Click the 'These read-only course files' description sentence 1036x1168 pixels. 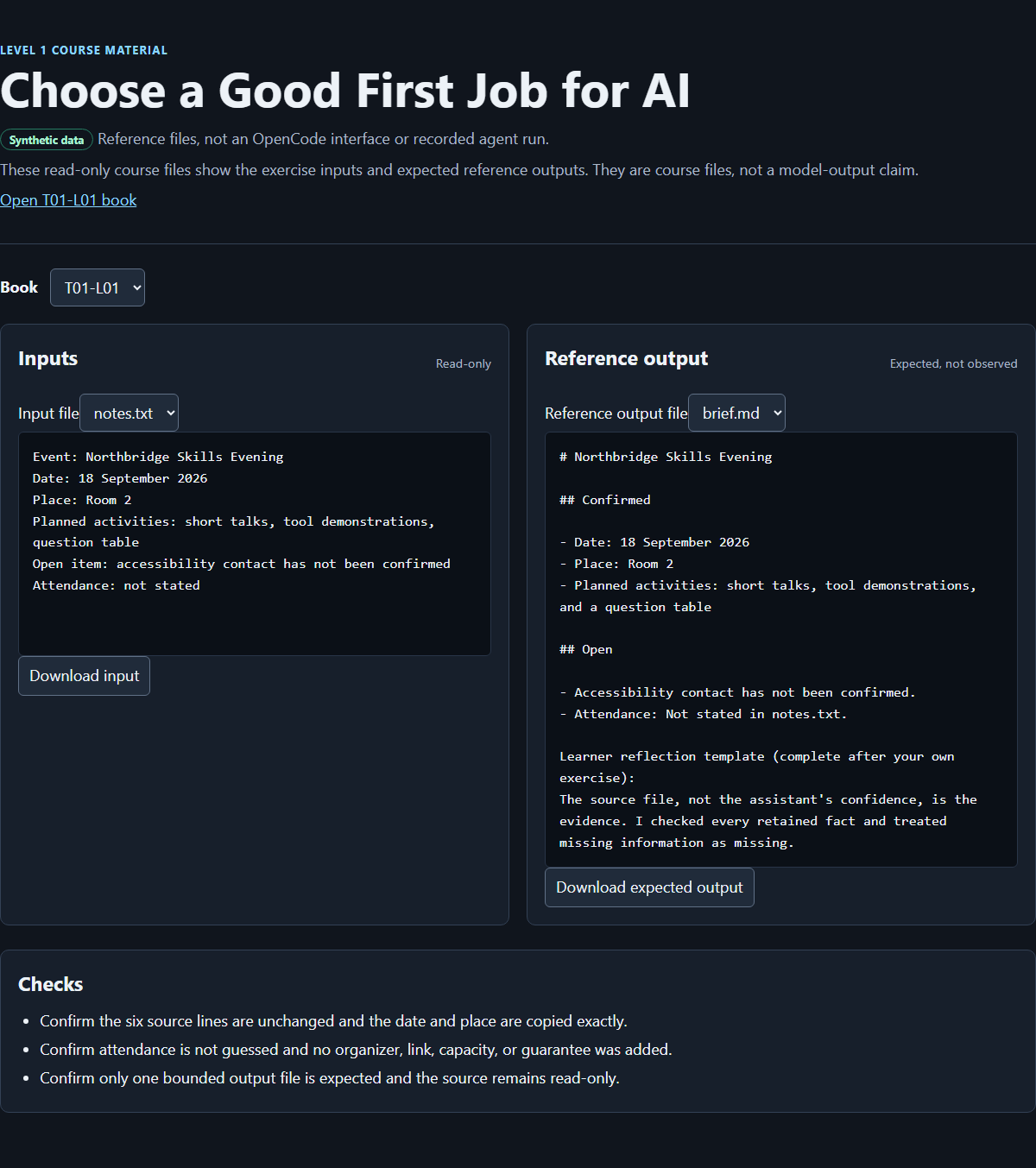point(459,170)
